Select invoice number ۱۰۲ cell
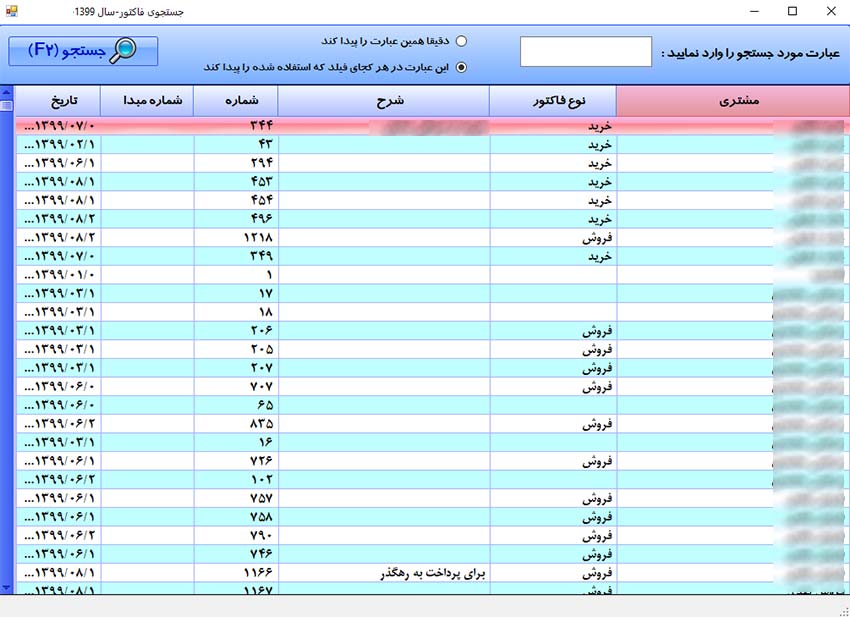The image size is (850, 617). [236, 479]
